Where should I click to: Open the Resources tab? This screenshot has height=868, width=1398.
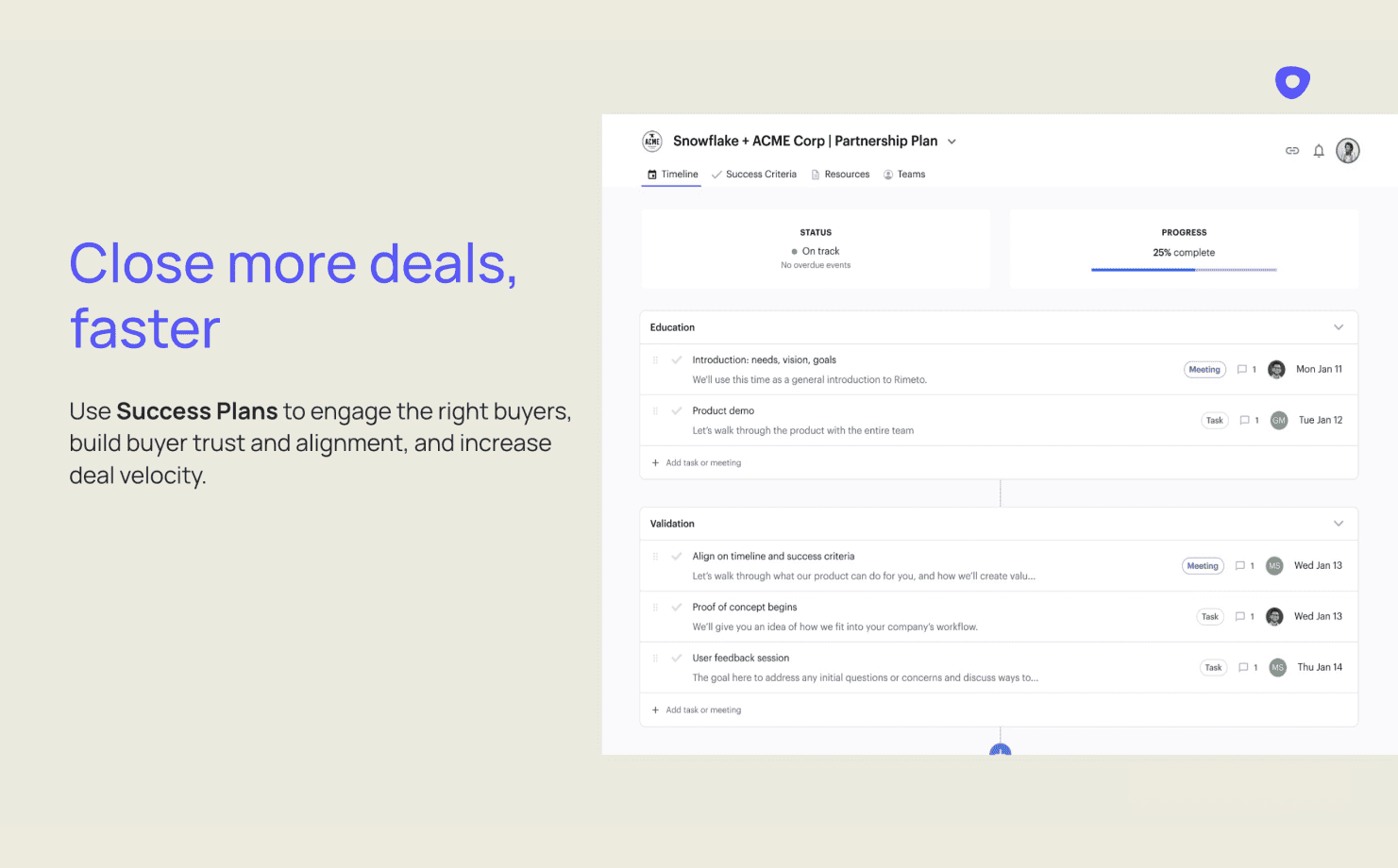840,175
